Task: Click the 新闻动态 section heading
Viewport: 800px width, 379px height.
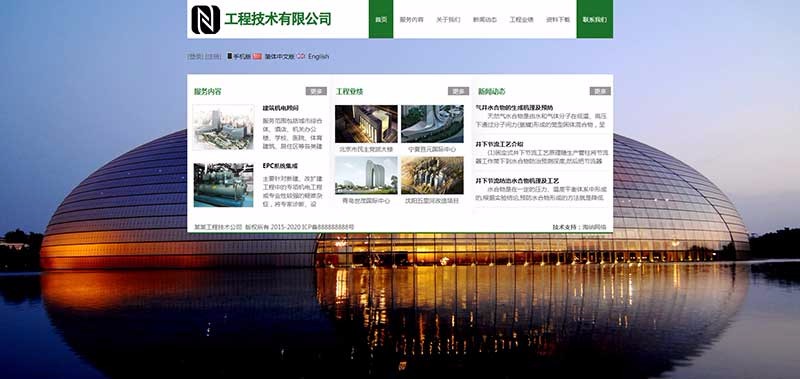Action: 492,92
